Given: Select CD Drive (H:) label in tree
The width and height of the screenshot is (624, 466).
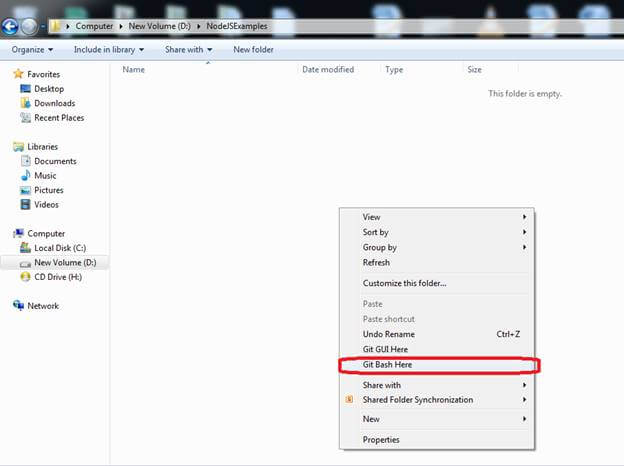Looking at the screenshot, I should 58,277.
